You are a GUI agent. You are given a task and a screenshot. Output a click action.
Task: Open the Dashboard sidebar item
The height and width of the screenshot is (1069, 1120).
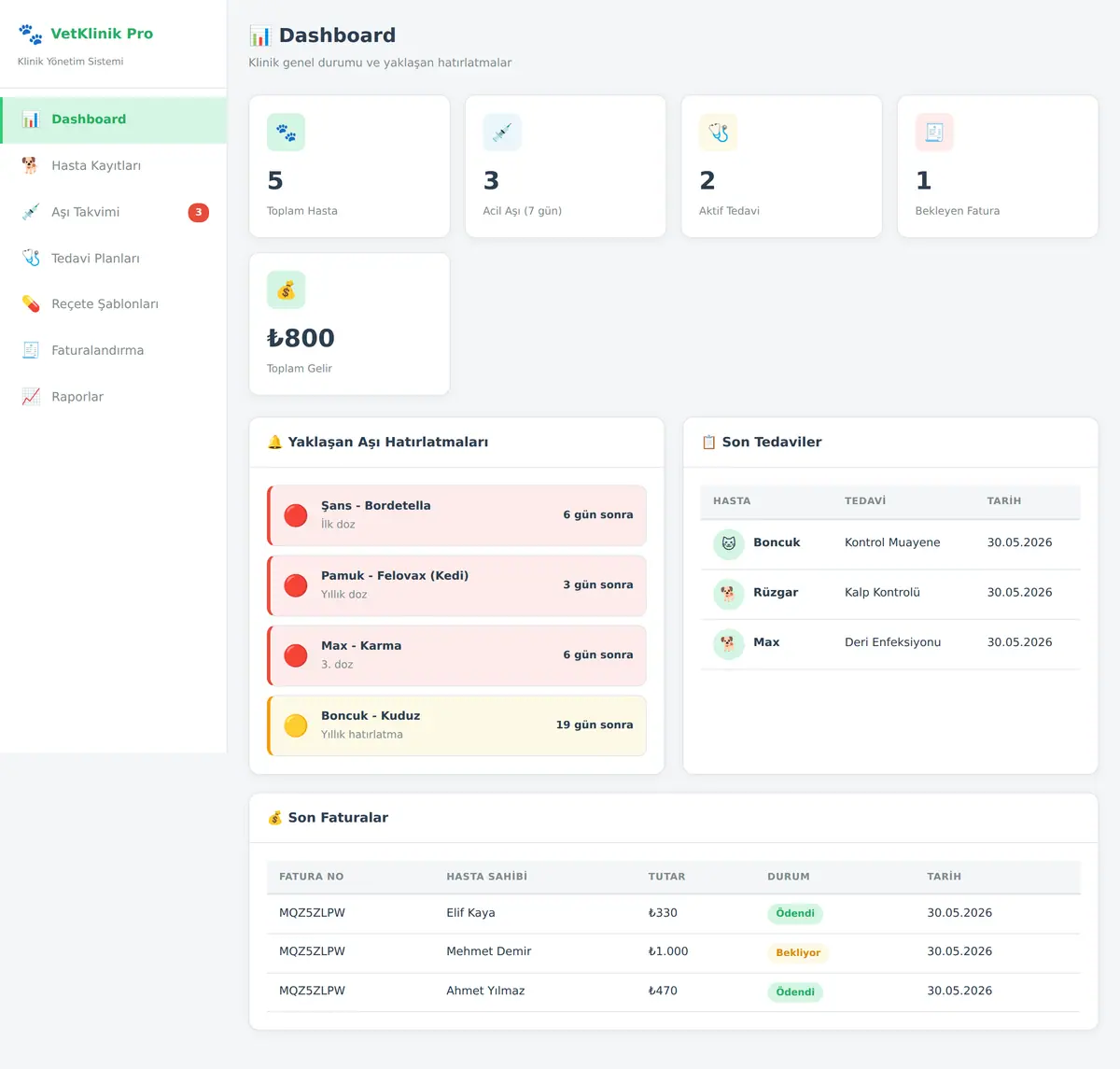coord(113,120)
